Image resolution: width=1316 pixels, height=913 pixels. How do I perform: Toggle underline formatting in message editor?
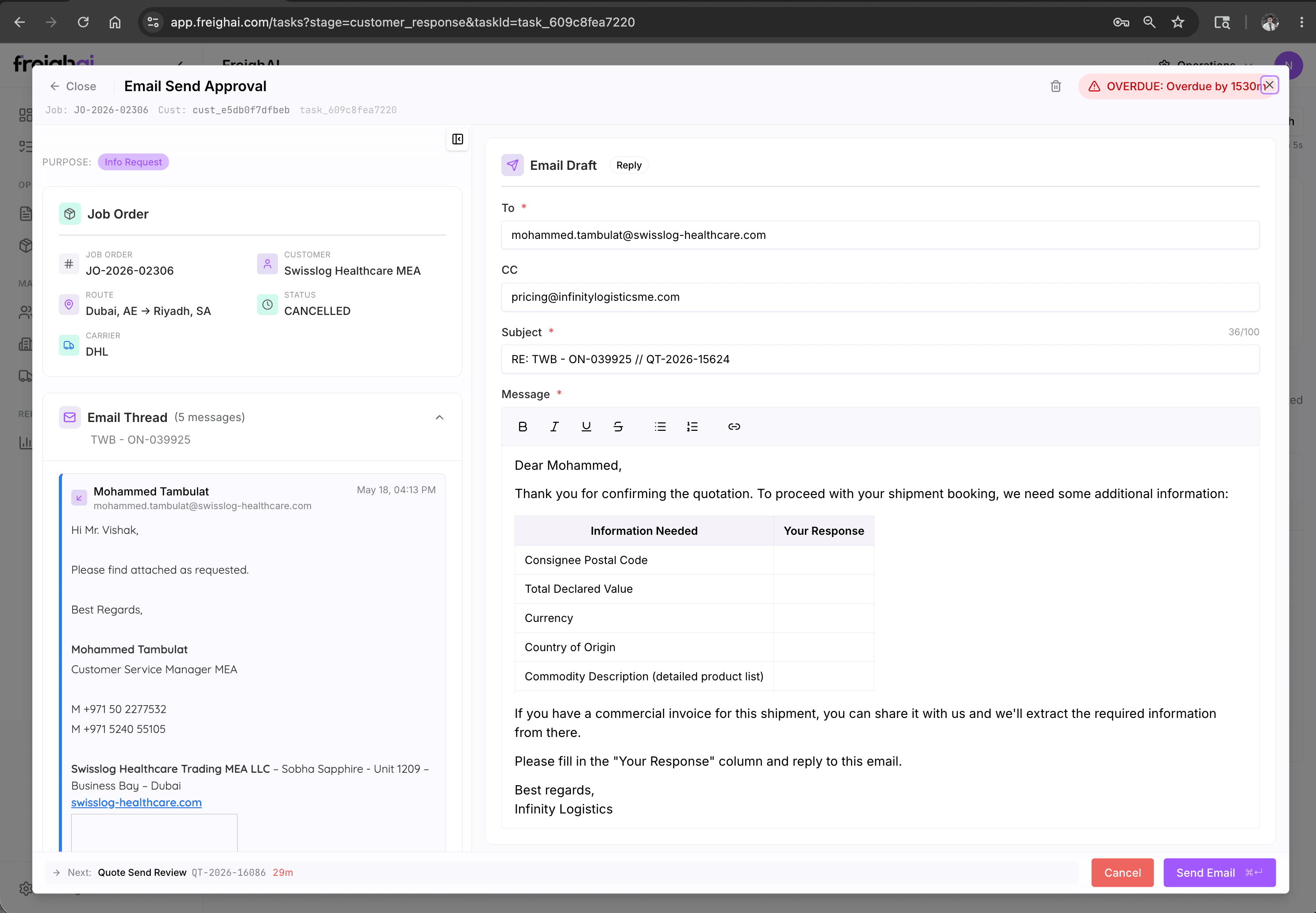tap(586, 427)
